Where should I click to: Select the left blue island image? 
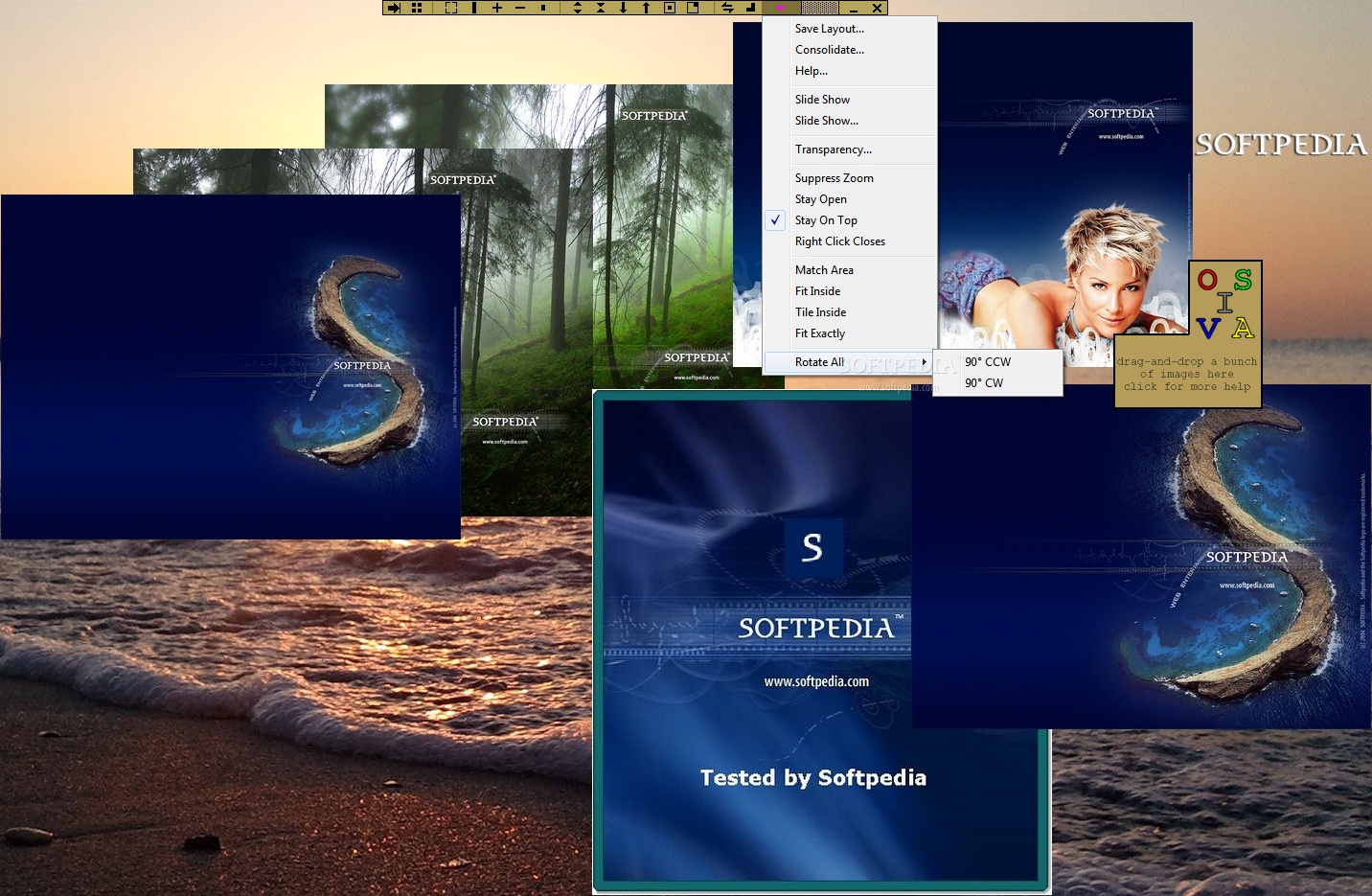tap(230, 367)
